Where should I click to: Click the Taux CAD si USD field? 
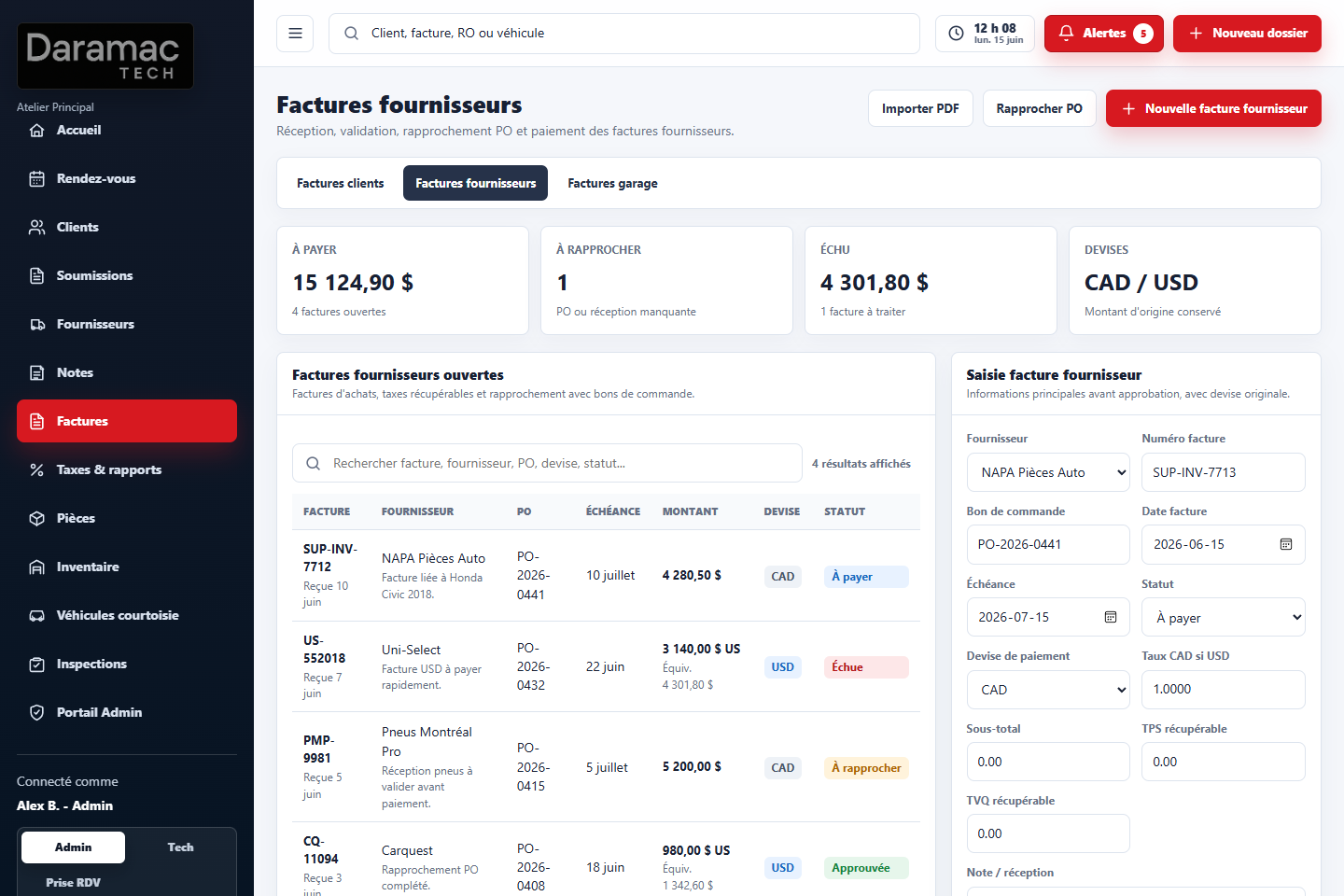[x=1224, y=689]
